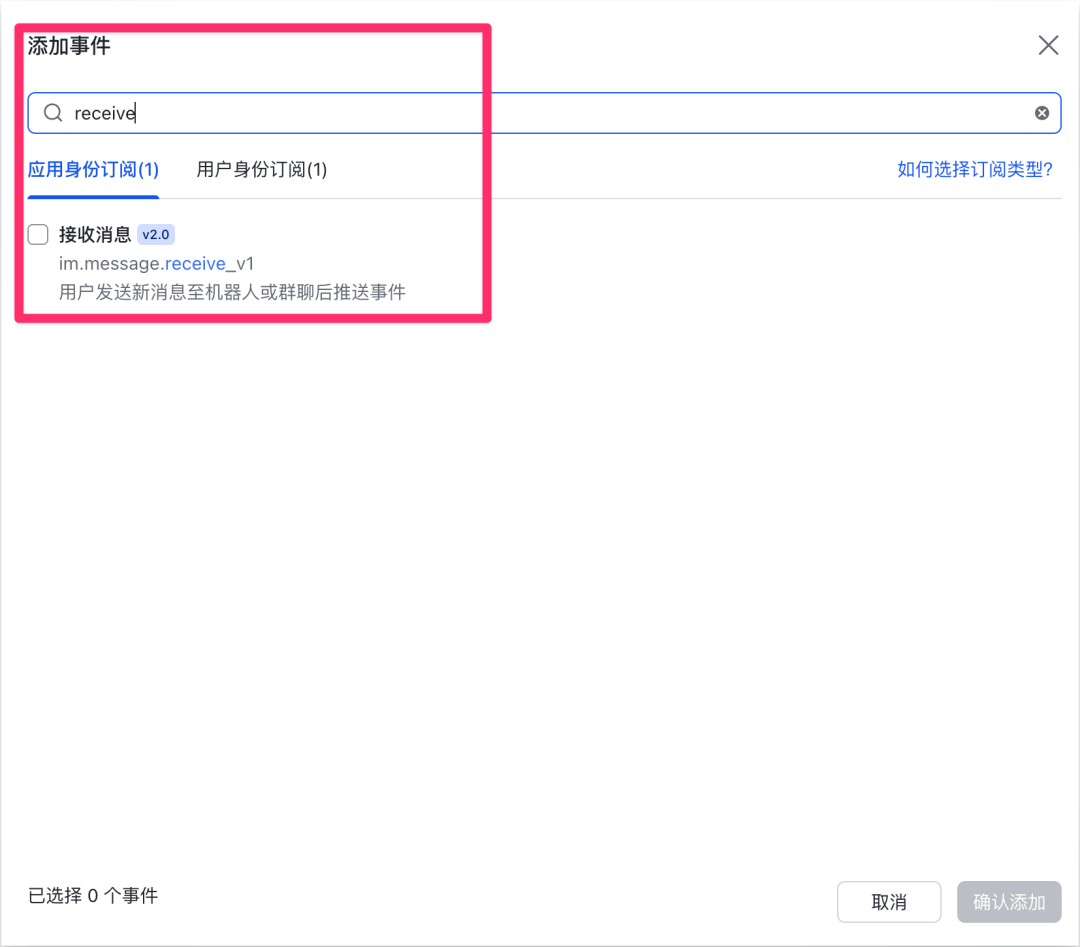Switch to the 用户身份订阅(1) tab
Screen dimensions: 1080x947
tap(260, 169)
